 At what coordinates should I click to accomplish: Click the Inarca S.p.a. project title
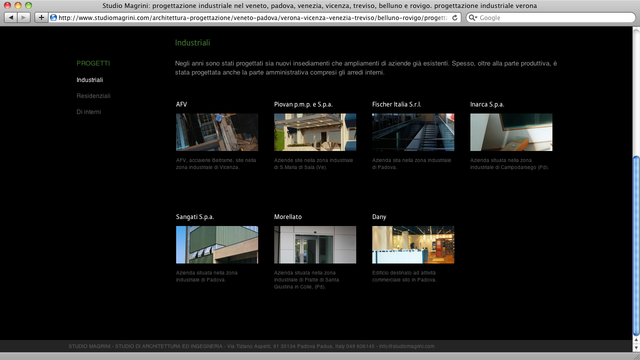tap(487, 104)
